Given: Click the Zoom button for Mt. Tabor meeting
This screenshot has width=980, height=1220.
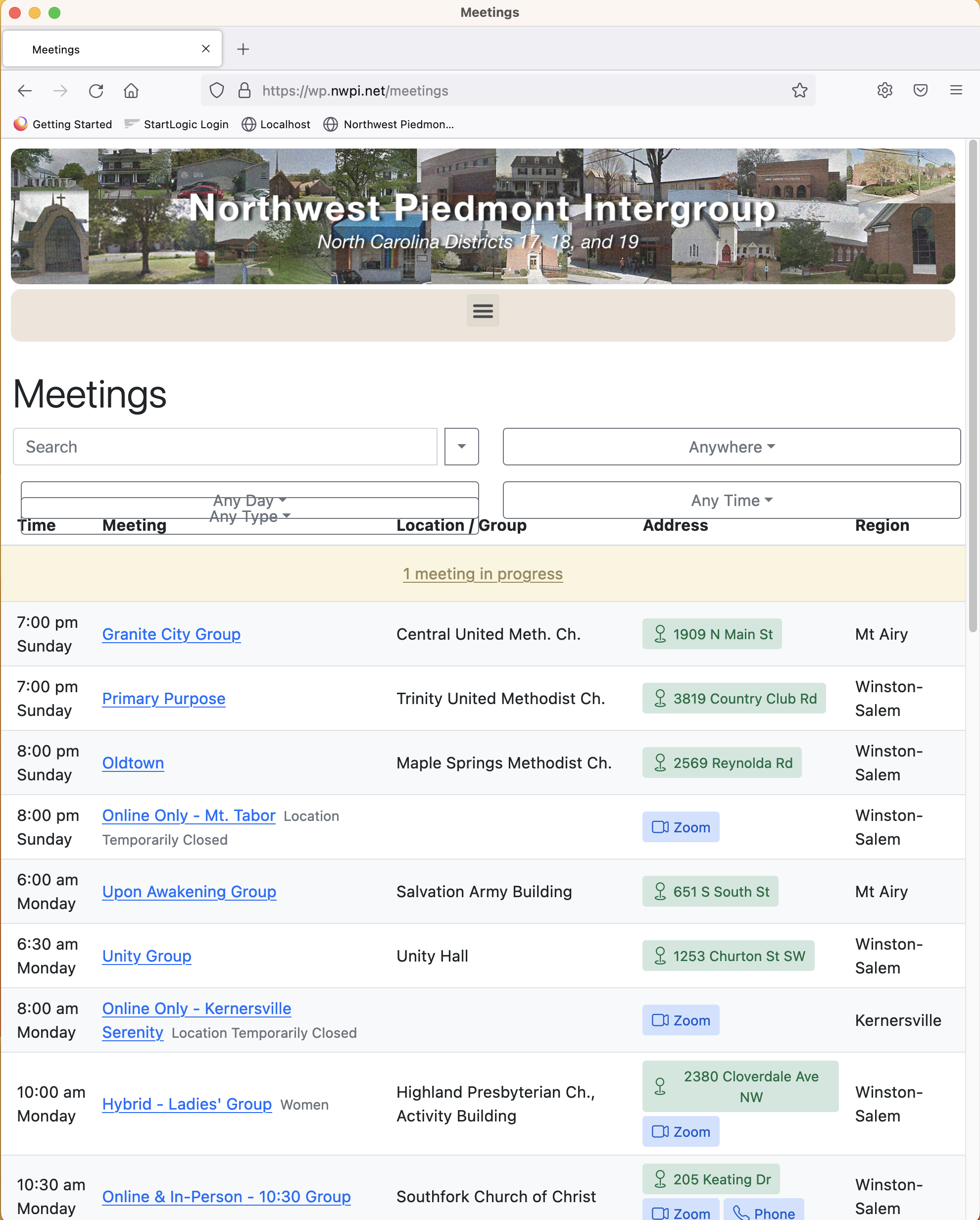Looking at the screenshot, I should (680, 827).
